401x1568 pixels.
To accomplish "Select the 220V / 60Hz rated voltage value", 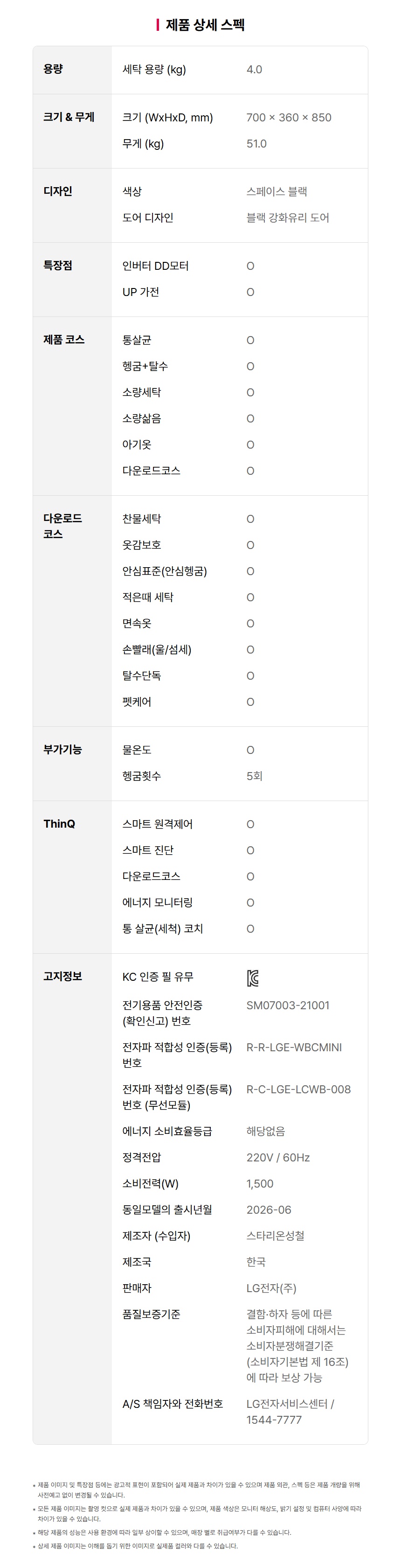I will click(277, 1158).
